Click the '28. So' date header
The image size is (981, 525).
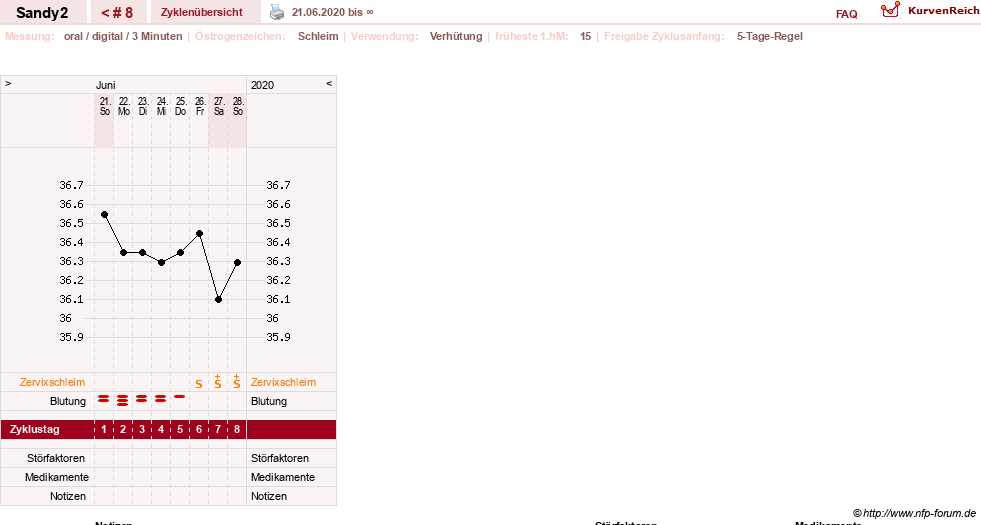(238, 106)
